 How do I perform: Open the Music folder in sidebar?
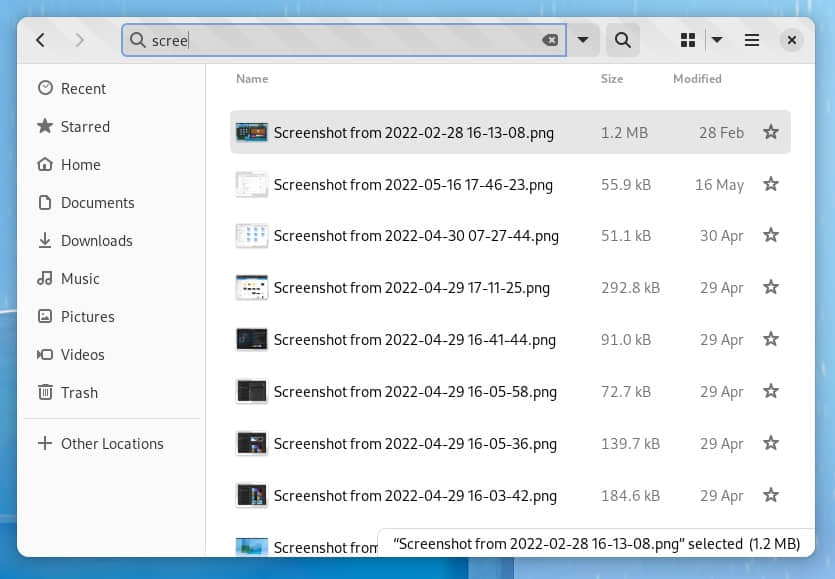click(80, 279)
